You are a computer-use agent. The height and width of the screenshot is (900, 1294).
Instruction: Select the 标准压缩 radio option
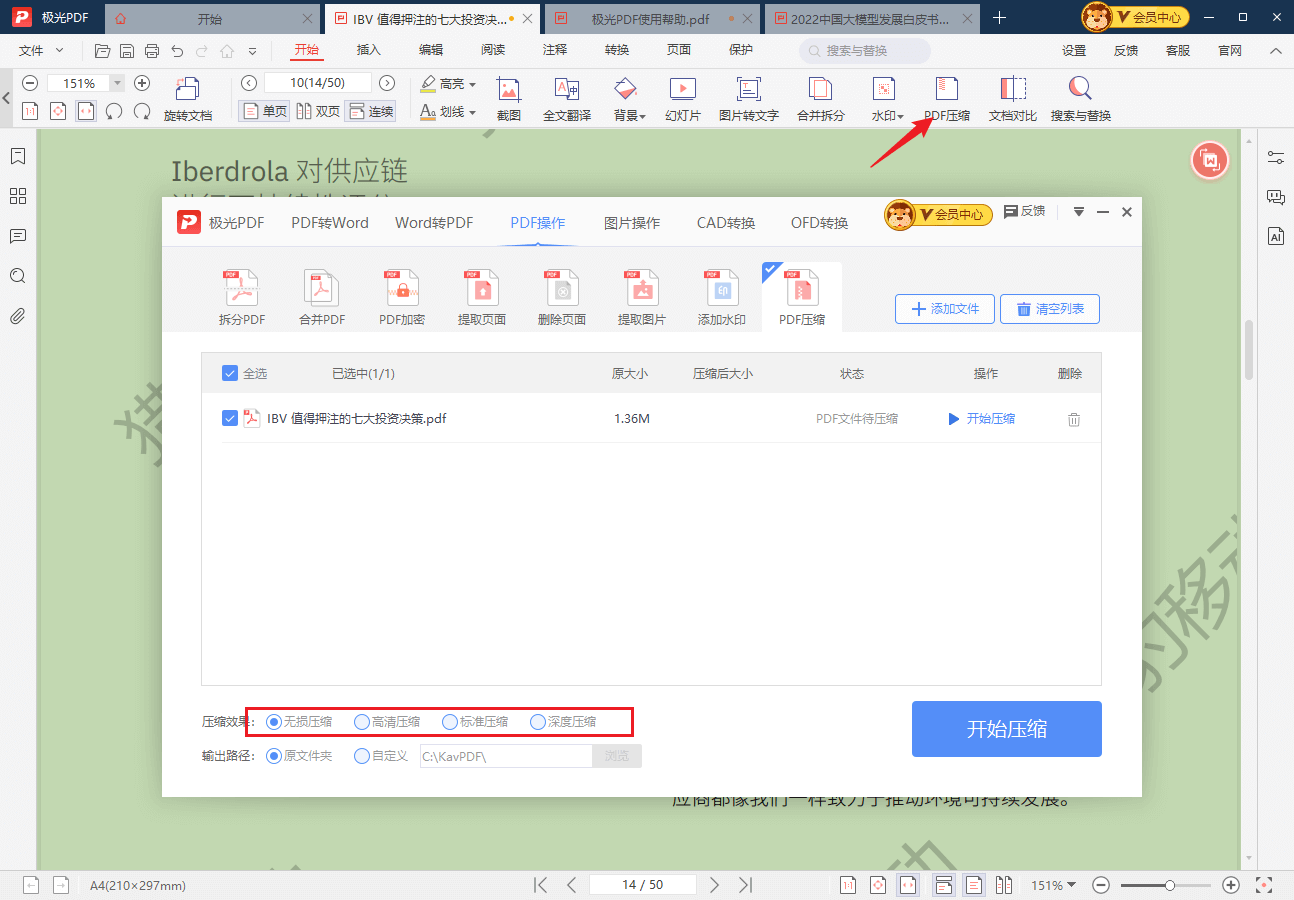coord(450,722)
